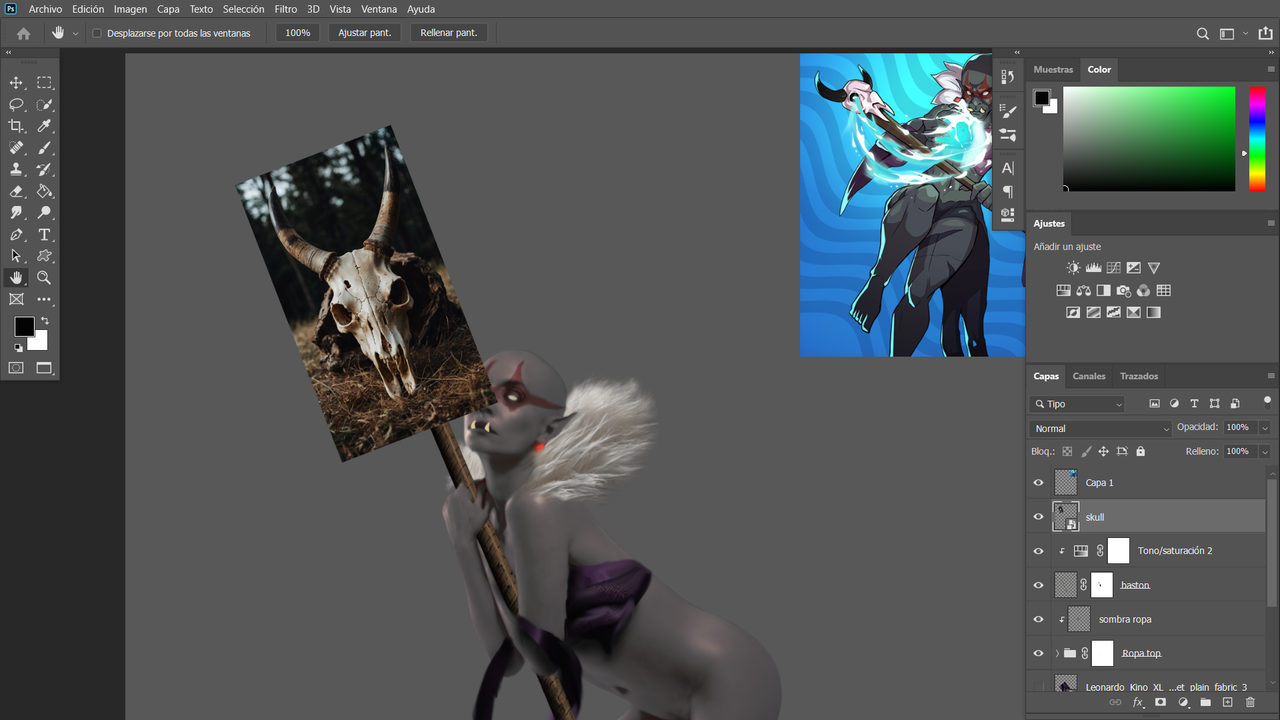The width and height of the screenshot is (1280, 720).
Task: Select the Clone Stamp tool
Action: [x=16, y=170]
